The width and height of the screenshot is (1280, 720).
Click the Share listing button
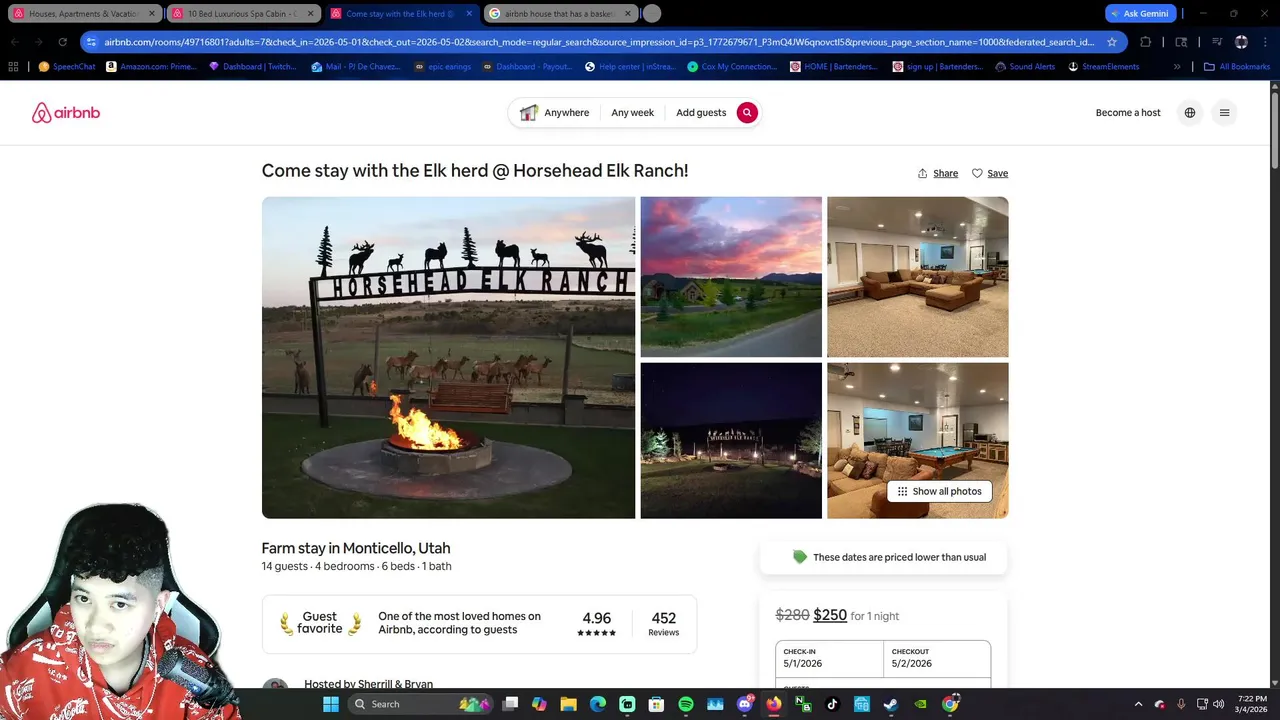point(938,173)
